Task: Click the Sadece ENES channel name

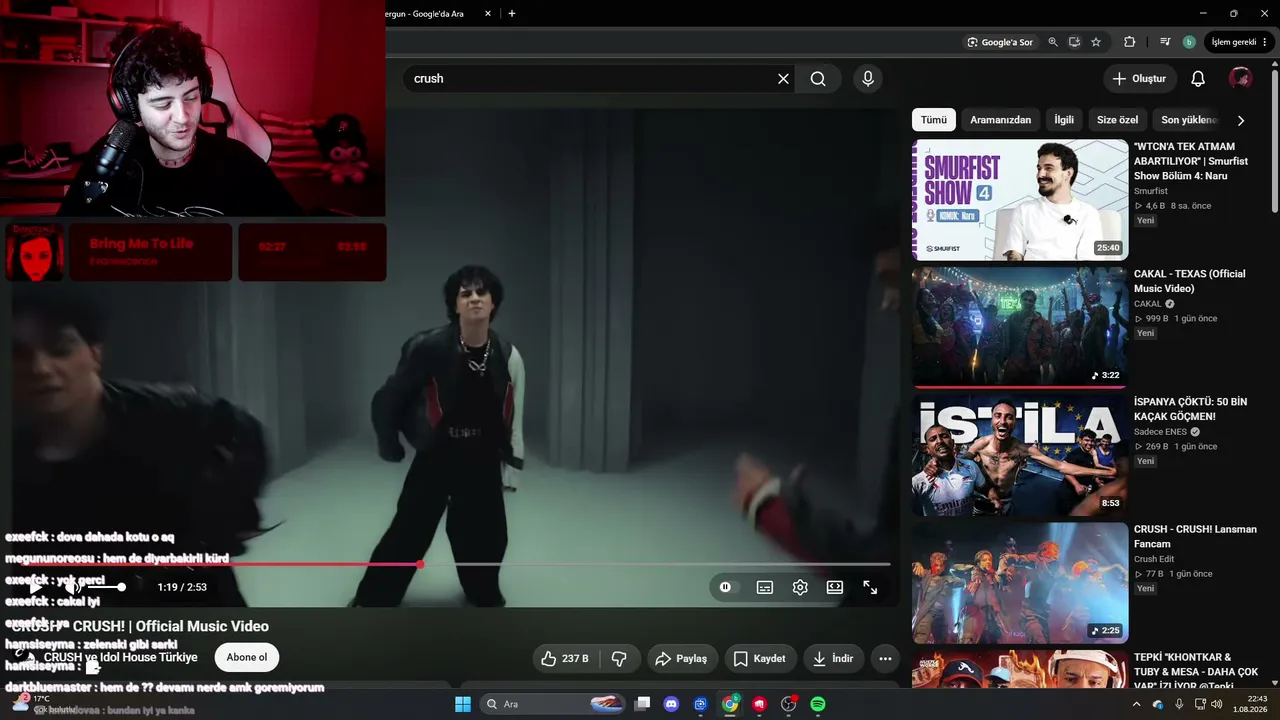Action: 1160,432
